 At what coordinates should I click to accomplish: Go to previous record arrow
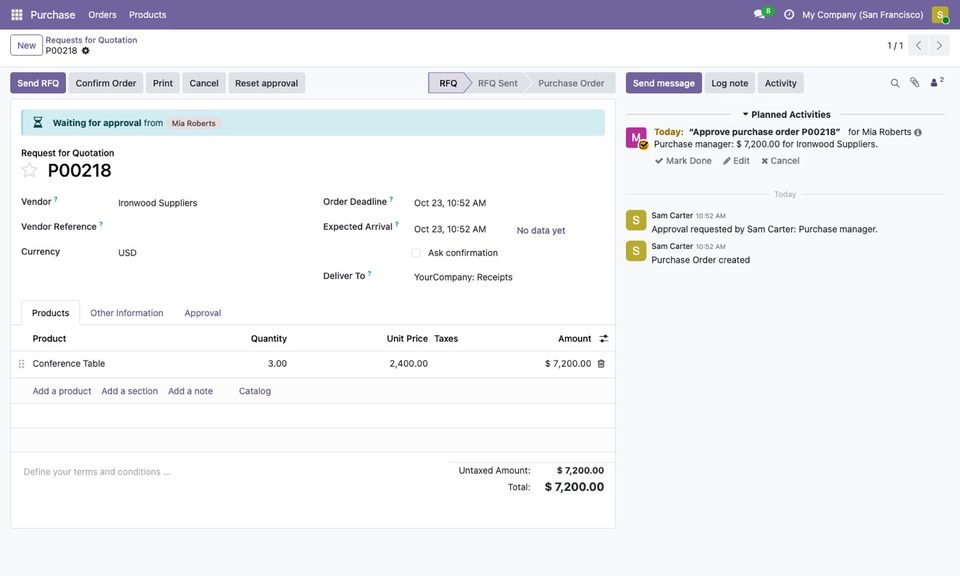918,45
